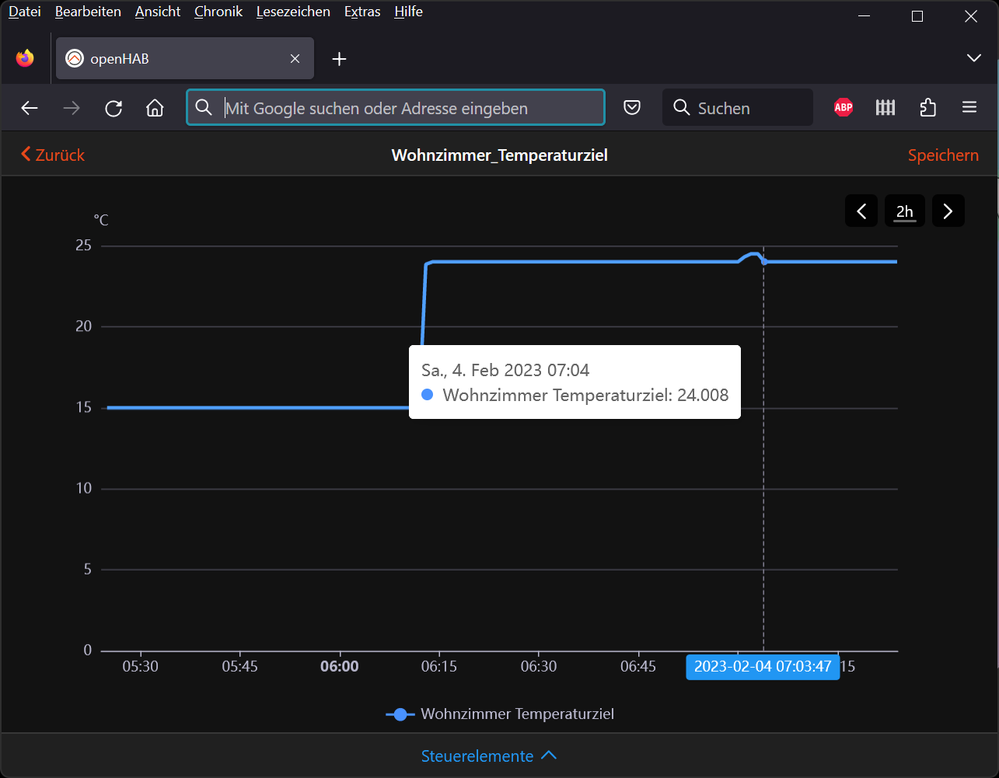The image size is (999, 778).
Task: Open the Firefox hamburger application menu
Action: click(x=968, y=108)
